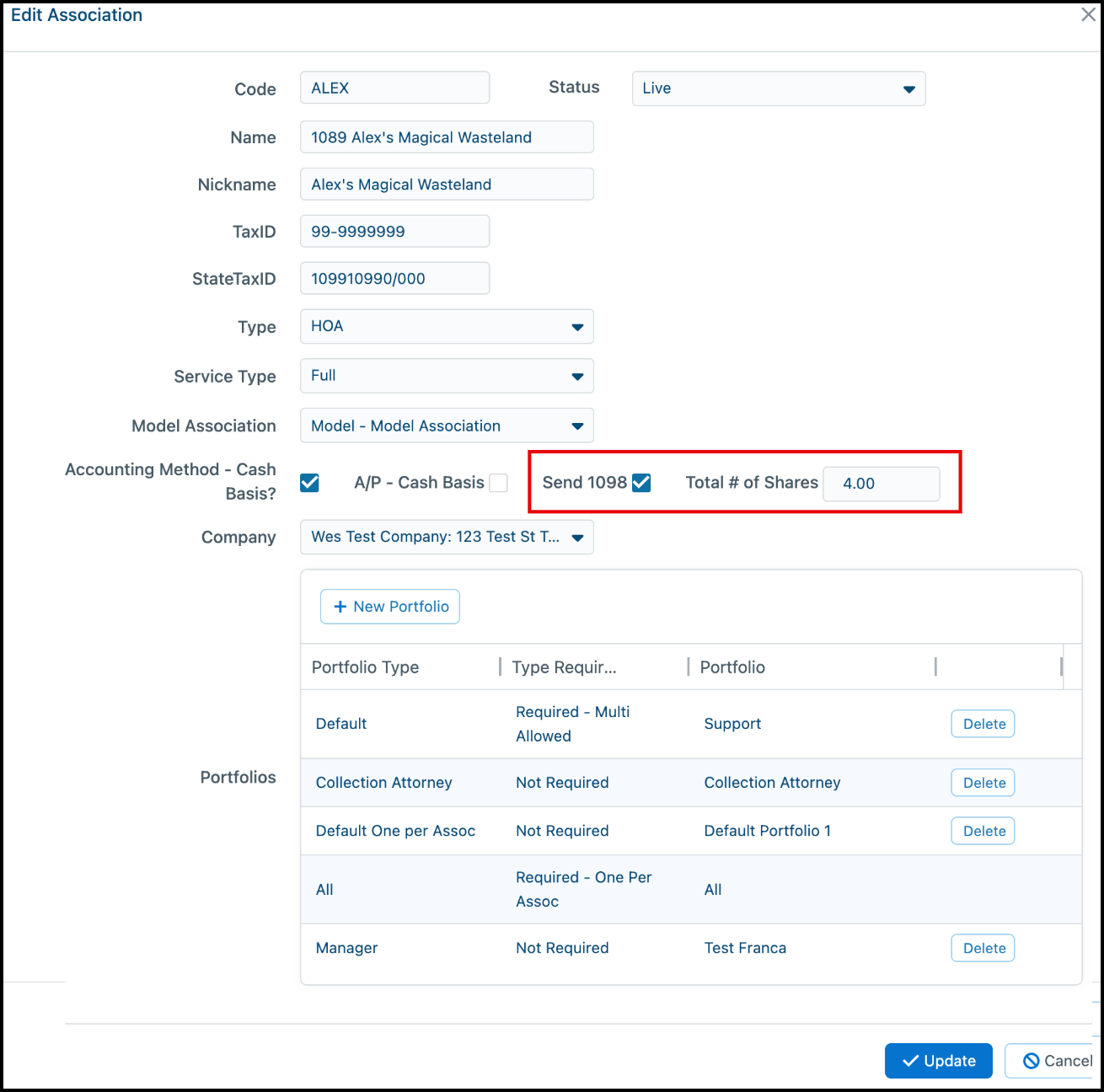Click the Cancel button
Viewport: 1104px width, 1092px height.
coord(1050,1061)
